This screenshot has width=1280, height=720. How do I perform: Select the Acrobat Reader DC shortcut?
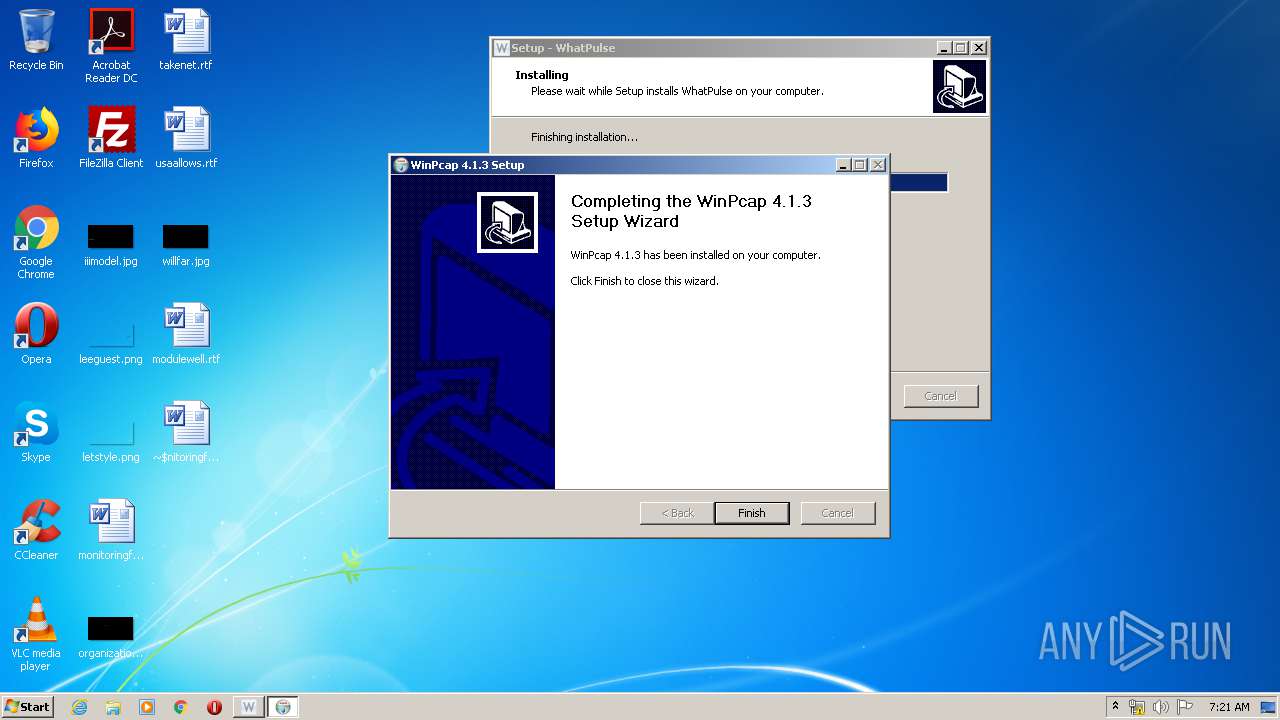tap(111, 45)
